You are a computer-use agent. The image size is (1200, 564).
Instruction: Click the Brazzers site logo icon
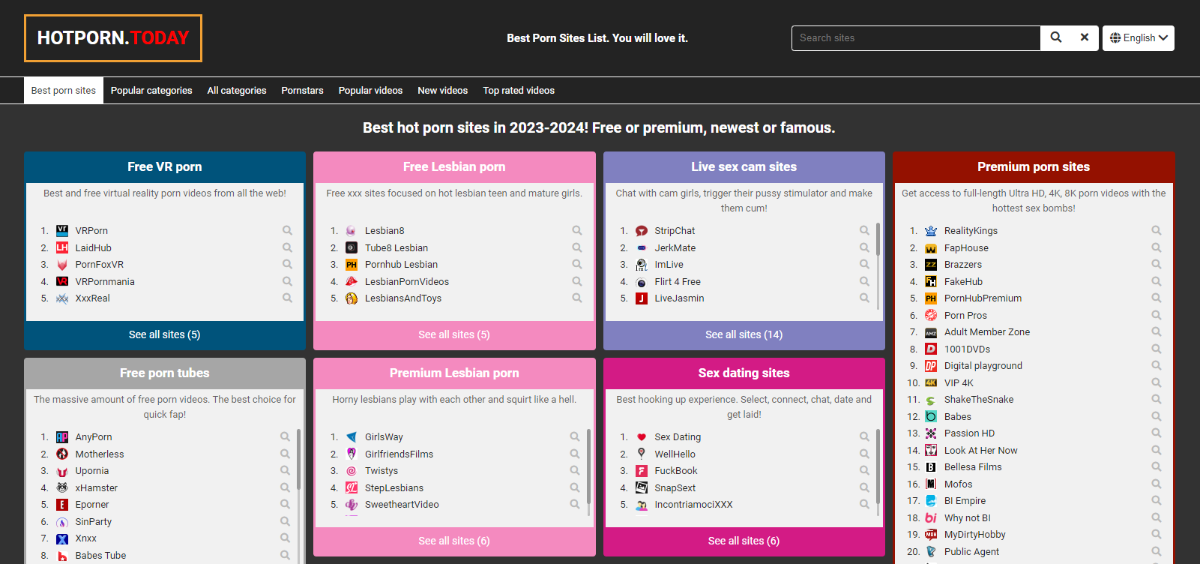point(931,265)
